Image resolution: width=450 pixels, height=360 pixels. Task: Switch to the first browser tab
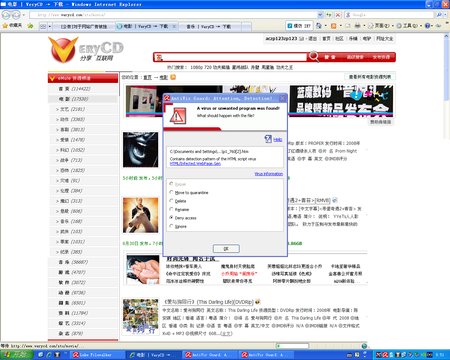pyautogui.click(x=84, y=26)
